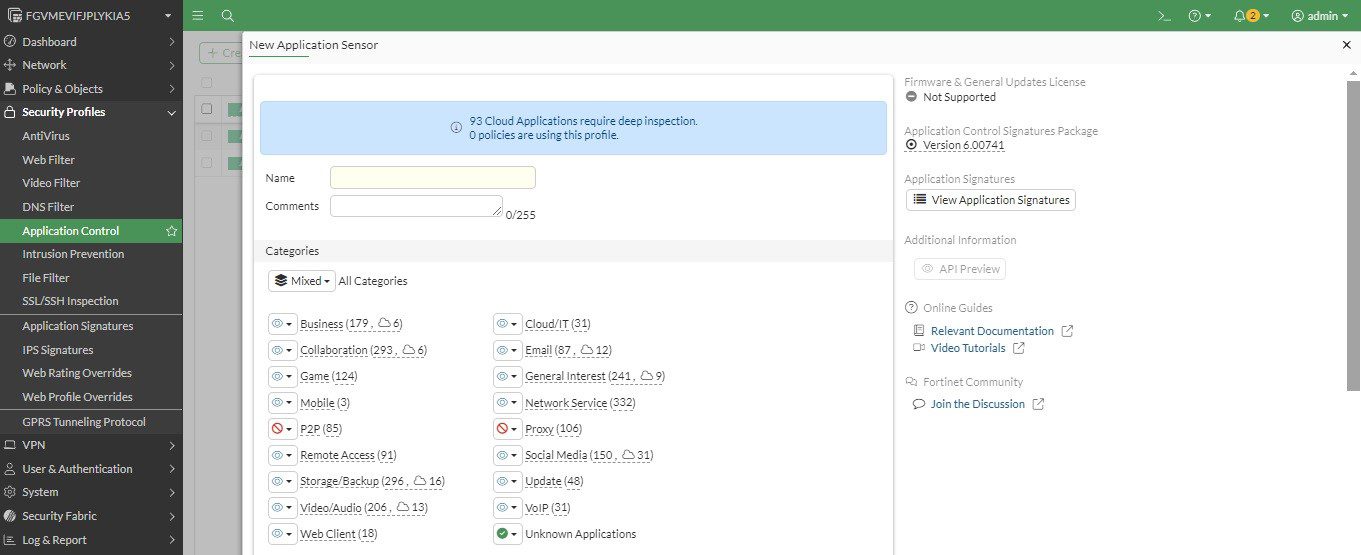Select Application Control in sidebar
This screenshot has height=555, width=1361.
[x=91, y=231]
